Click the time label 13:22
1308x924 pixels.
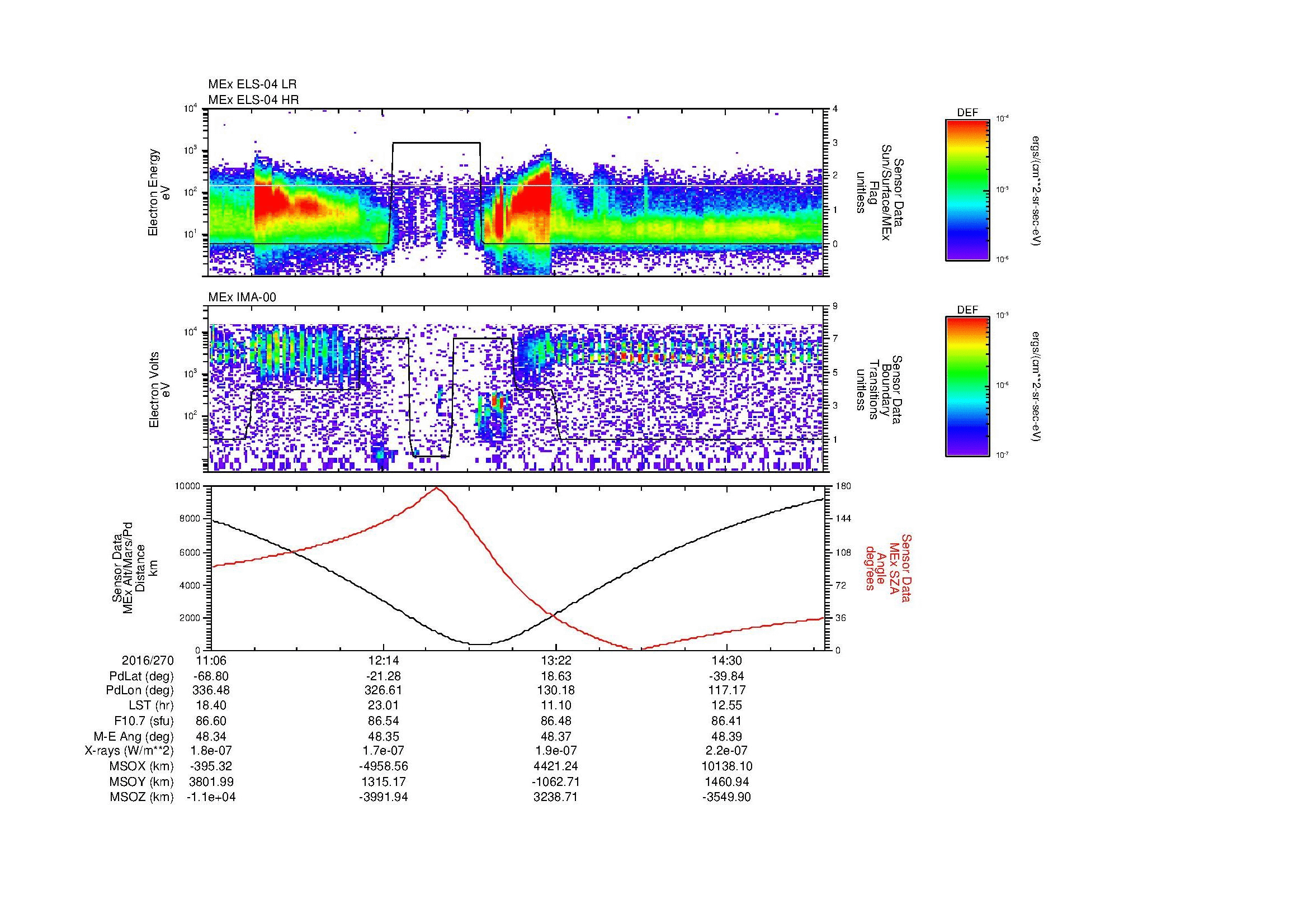pyautogui.click(x=555, y=660)
